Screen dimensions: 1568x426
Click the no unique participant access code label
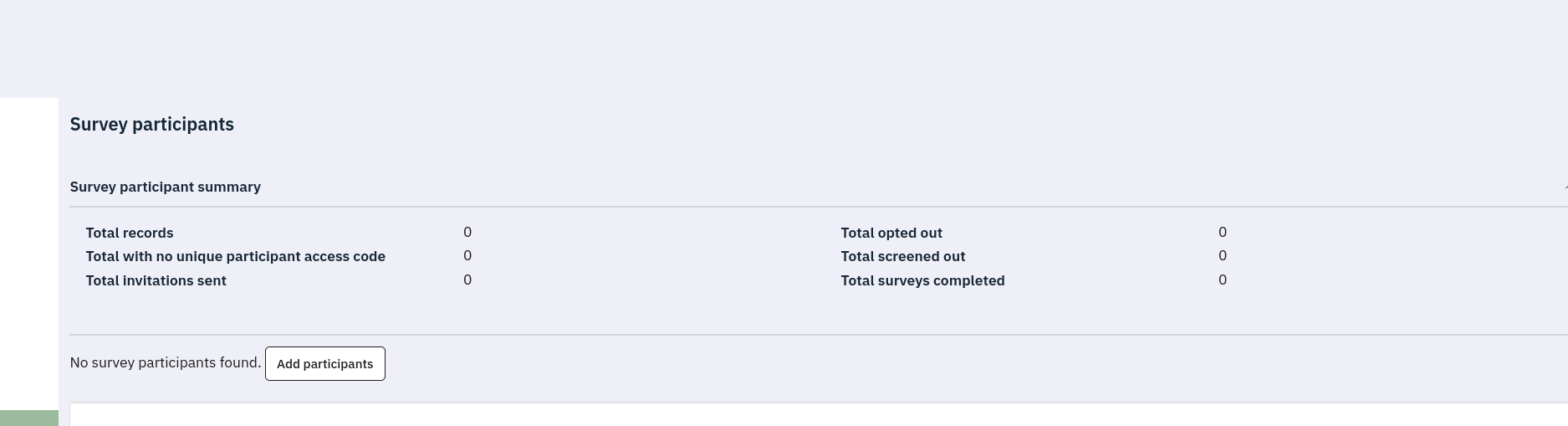pos(235,256)
